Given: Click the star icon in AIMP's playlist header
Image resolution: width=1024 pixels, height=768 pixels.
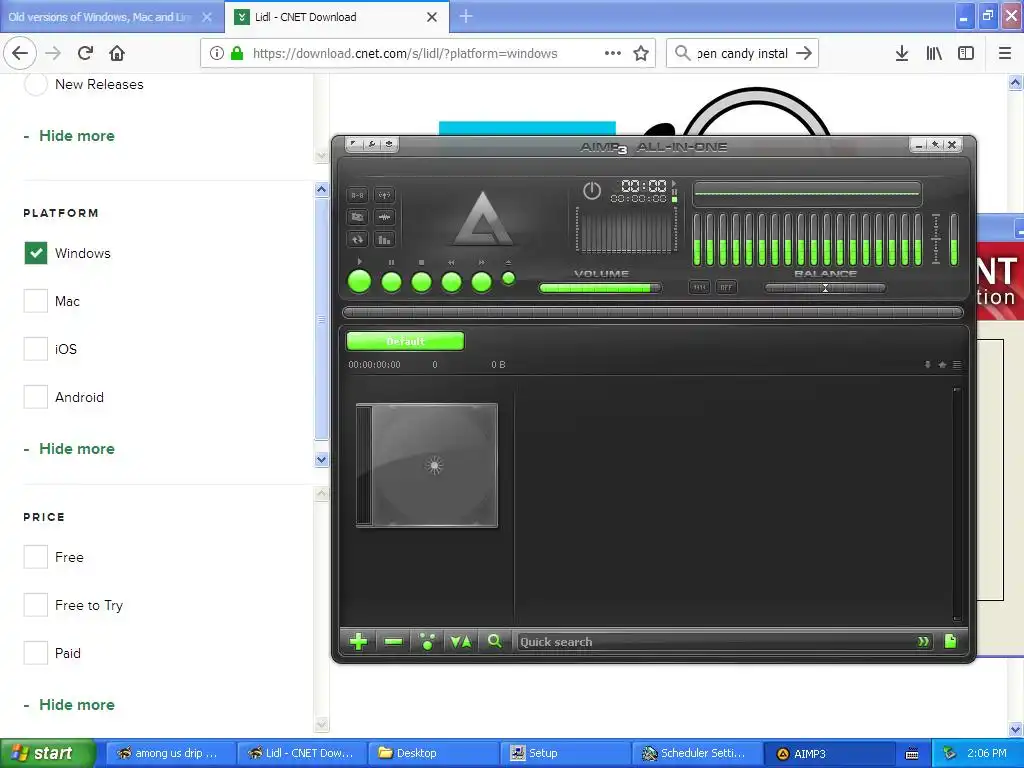Looking at the screenshot, I should (942, 364).
